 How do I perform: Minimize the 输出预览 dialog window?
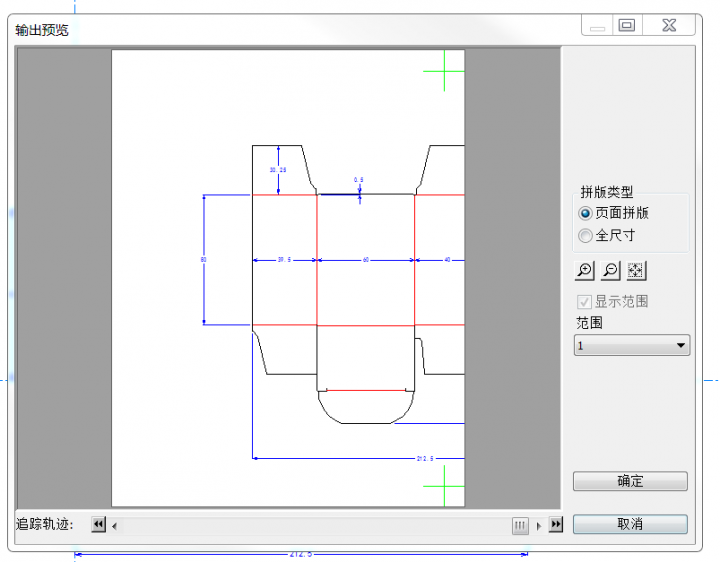[597, 26]
